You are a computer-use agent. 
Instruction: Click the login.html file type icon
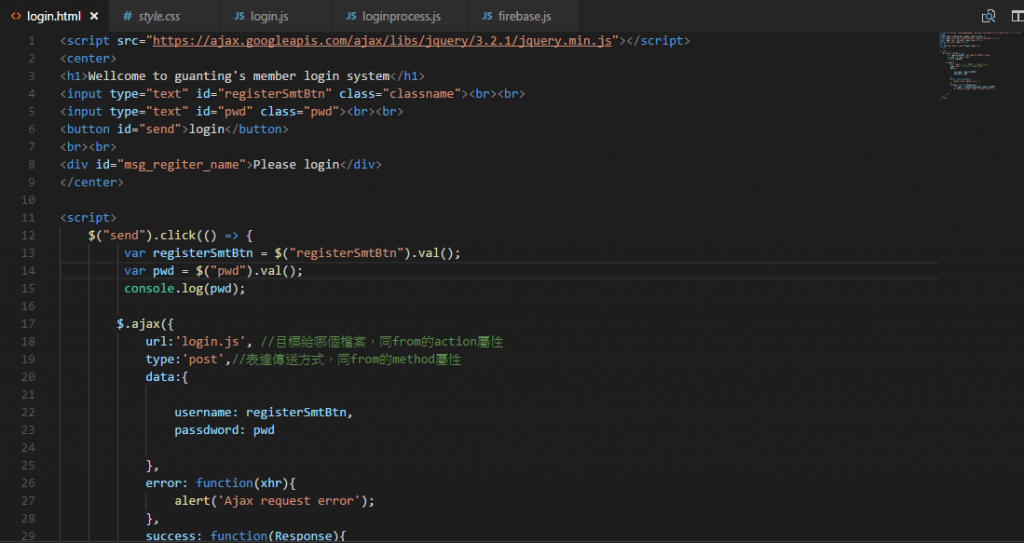pyautogui.click(x=16, y=16)
